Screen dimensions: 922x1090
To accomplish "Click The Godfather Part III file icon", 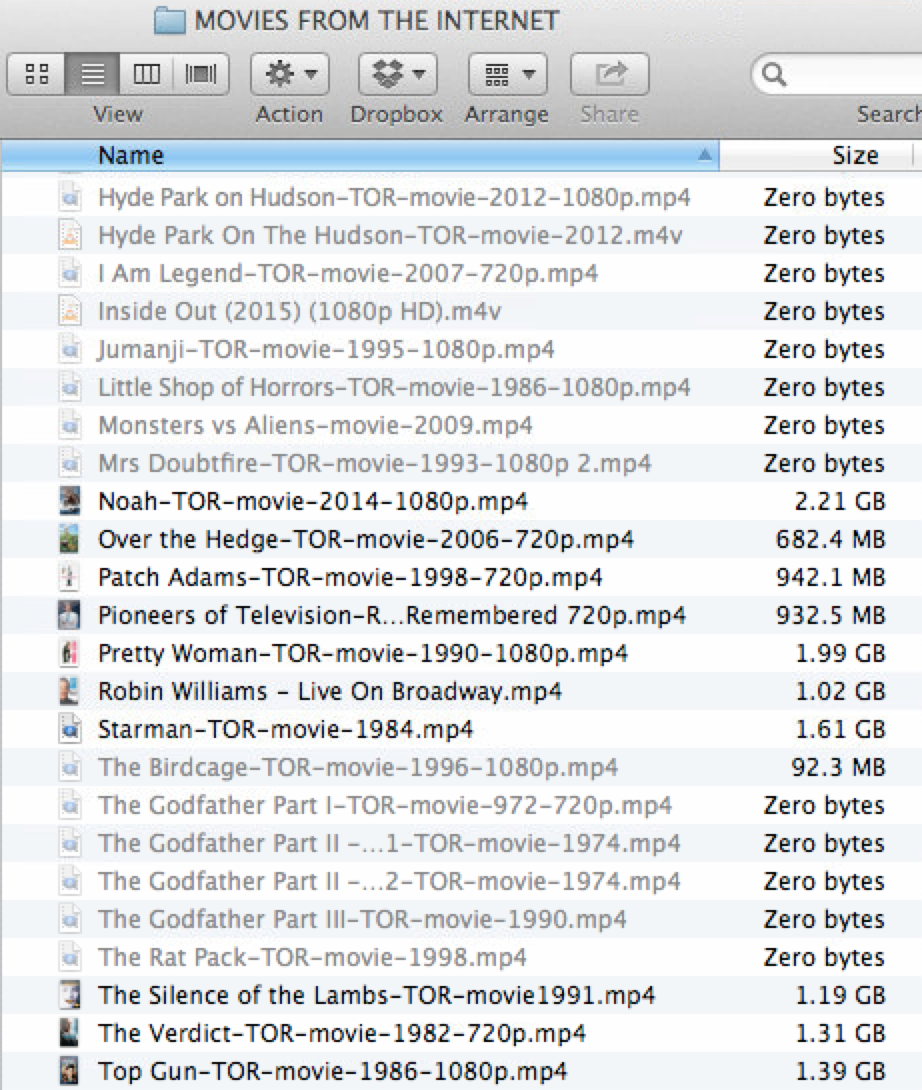I will coord(70,919).
